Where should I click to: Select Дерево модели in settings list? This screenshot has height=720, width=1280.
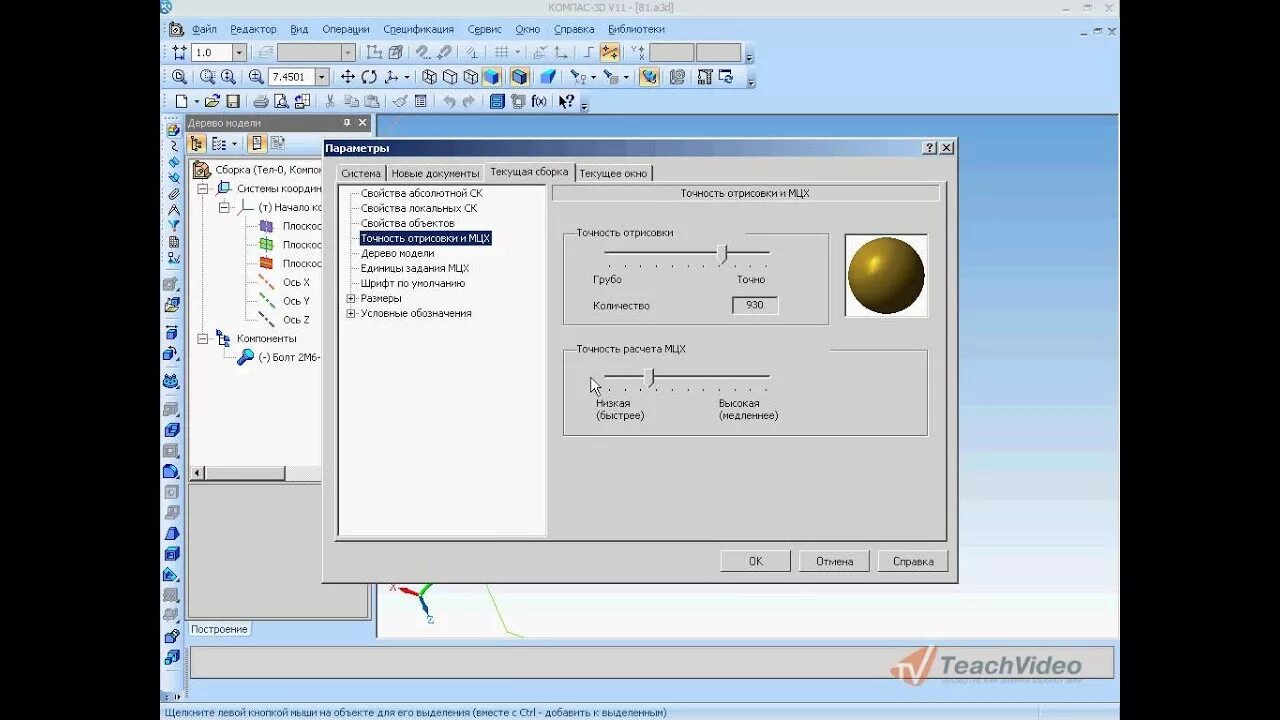click(x=397, y=253)
